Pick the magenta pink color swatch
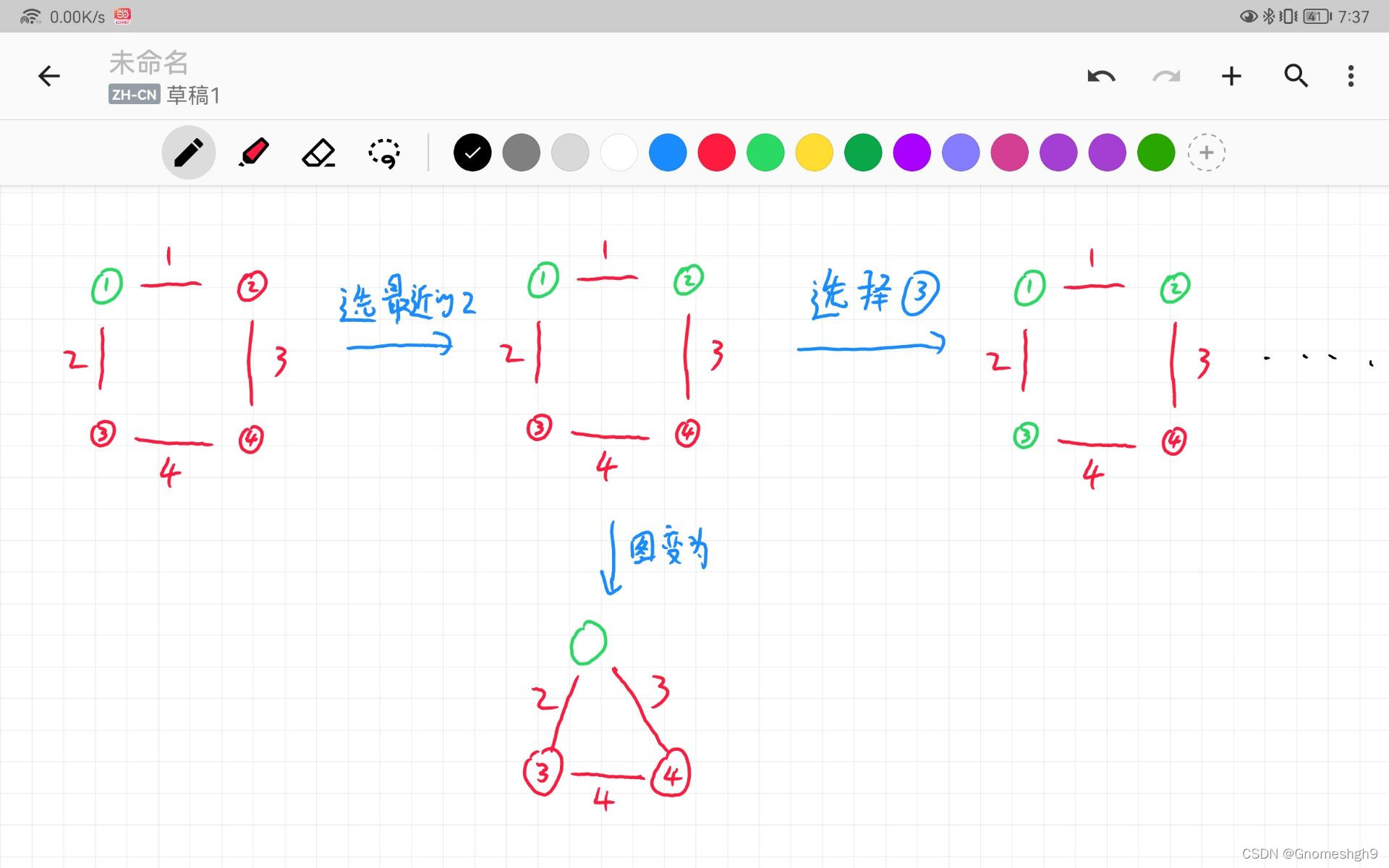Image resolution: width=1389 pixels, height=868 pixels. [1010, 153]
